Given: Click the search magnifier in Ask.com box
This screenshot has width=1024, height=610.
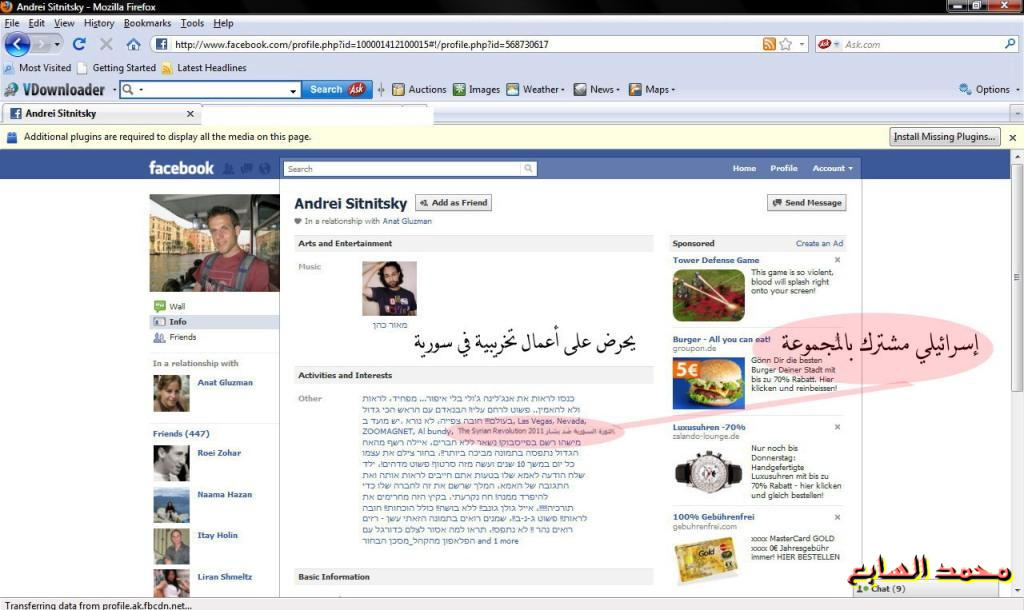Looking at the screenshot, I should [x=1010, y=44].
